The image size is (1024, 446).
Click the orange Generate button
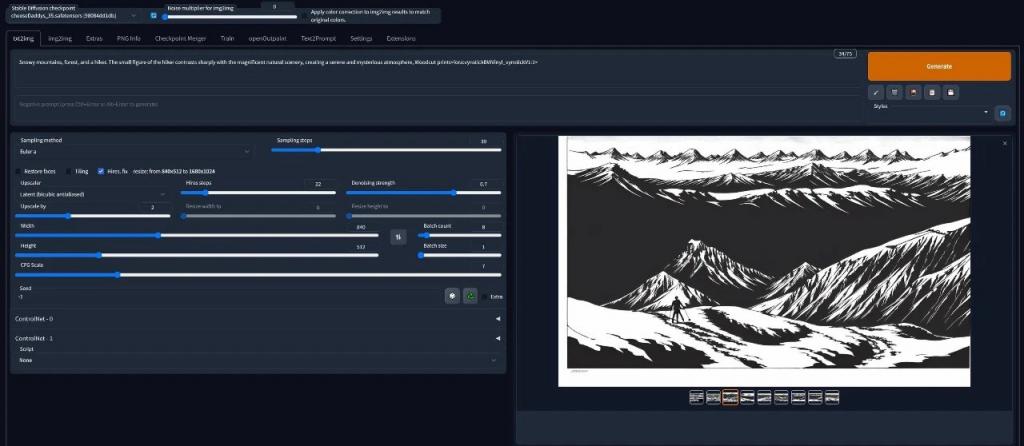pos(939,66)
